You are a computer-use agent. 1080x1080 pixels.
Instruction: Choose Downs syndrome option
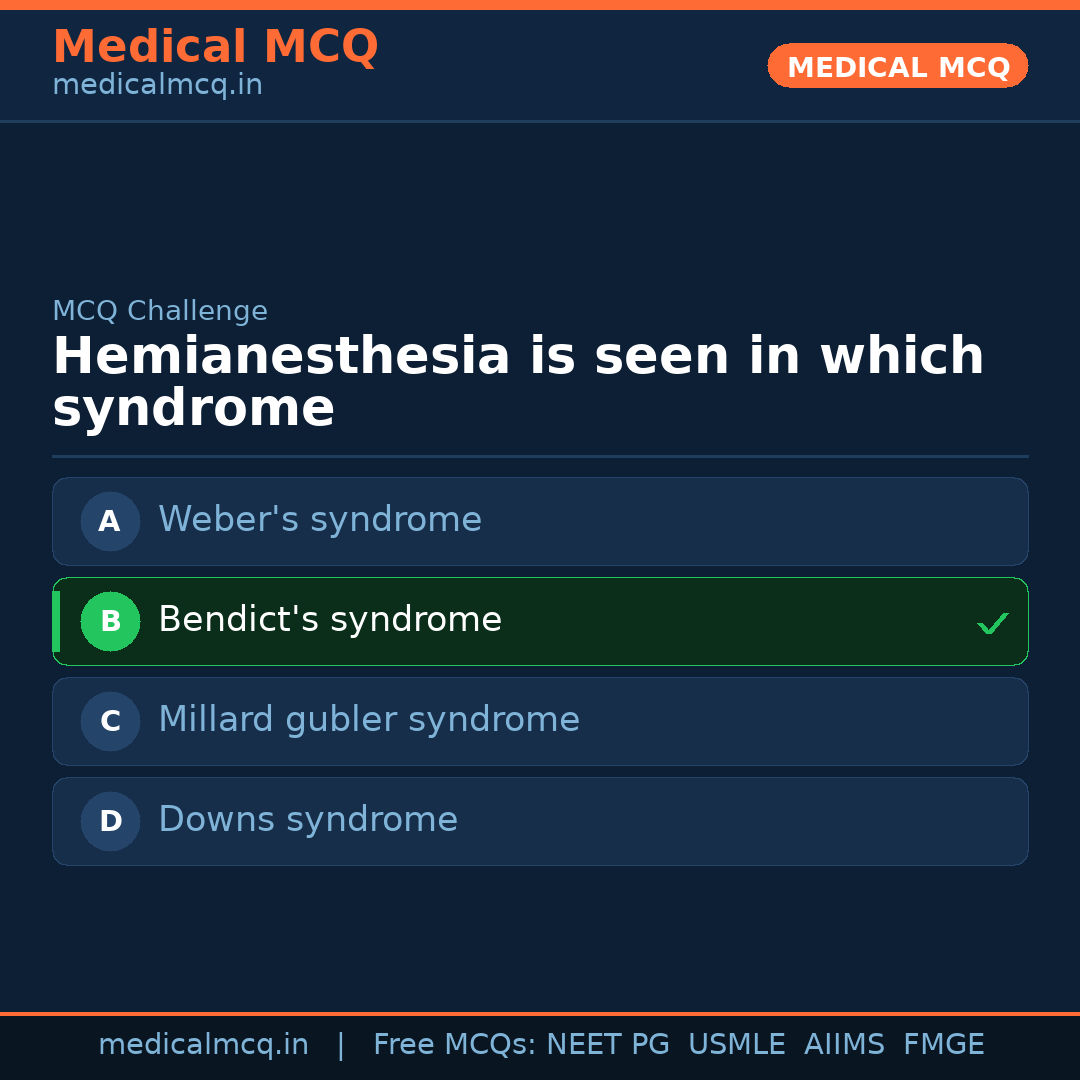308,820
